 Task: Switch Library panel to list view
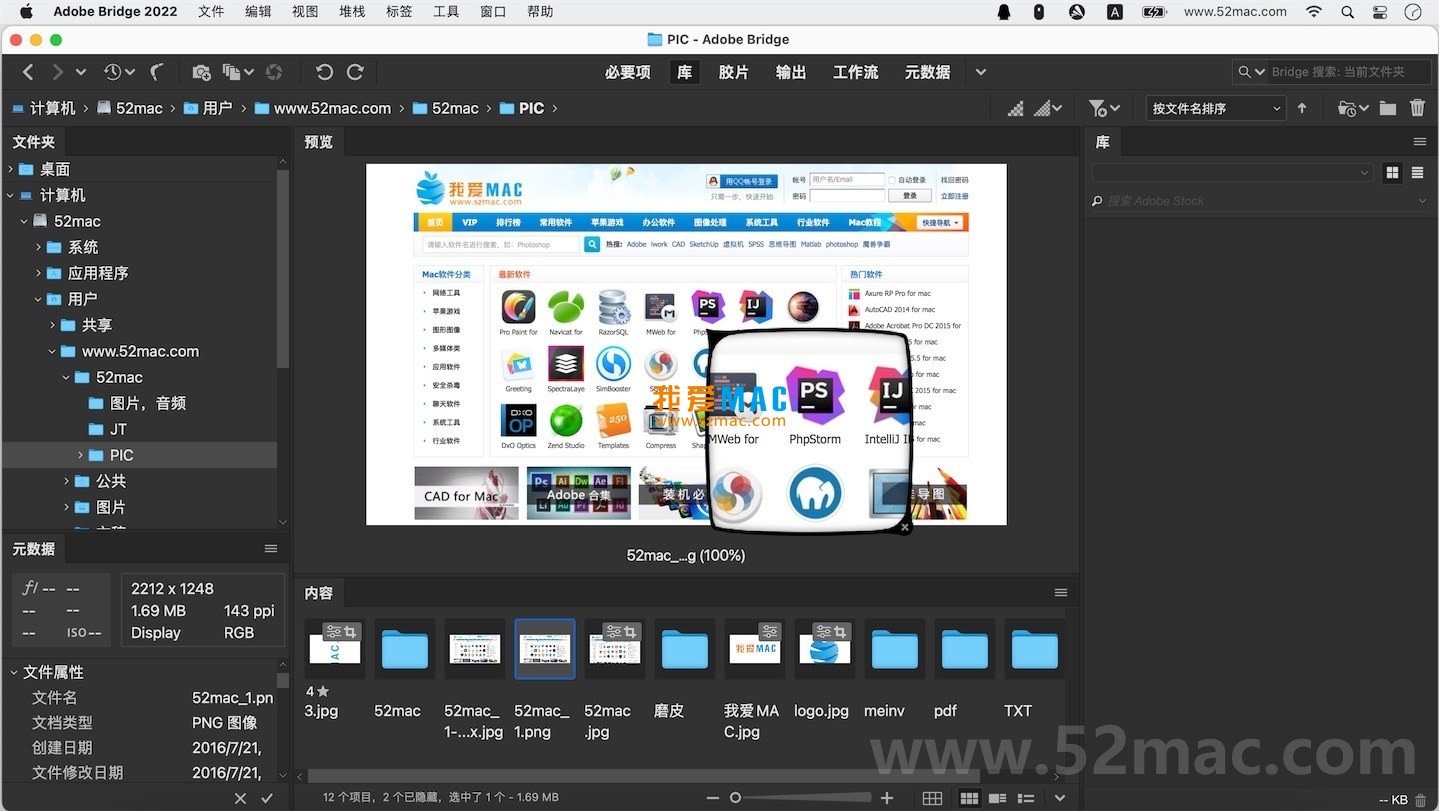(x=1417, y=173)
